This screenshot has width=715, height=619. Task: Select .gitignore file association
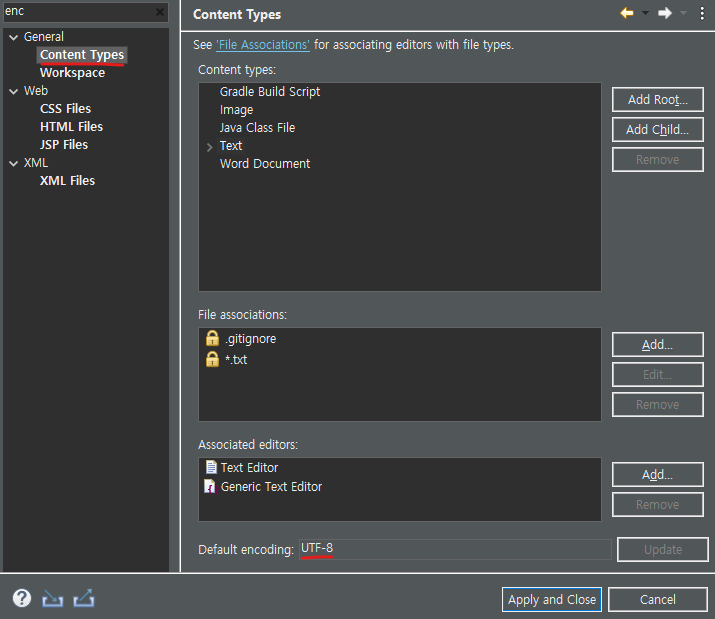251,339
